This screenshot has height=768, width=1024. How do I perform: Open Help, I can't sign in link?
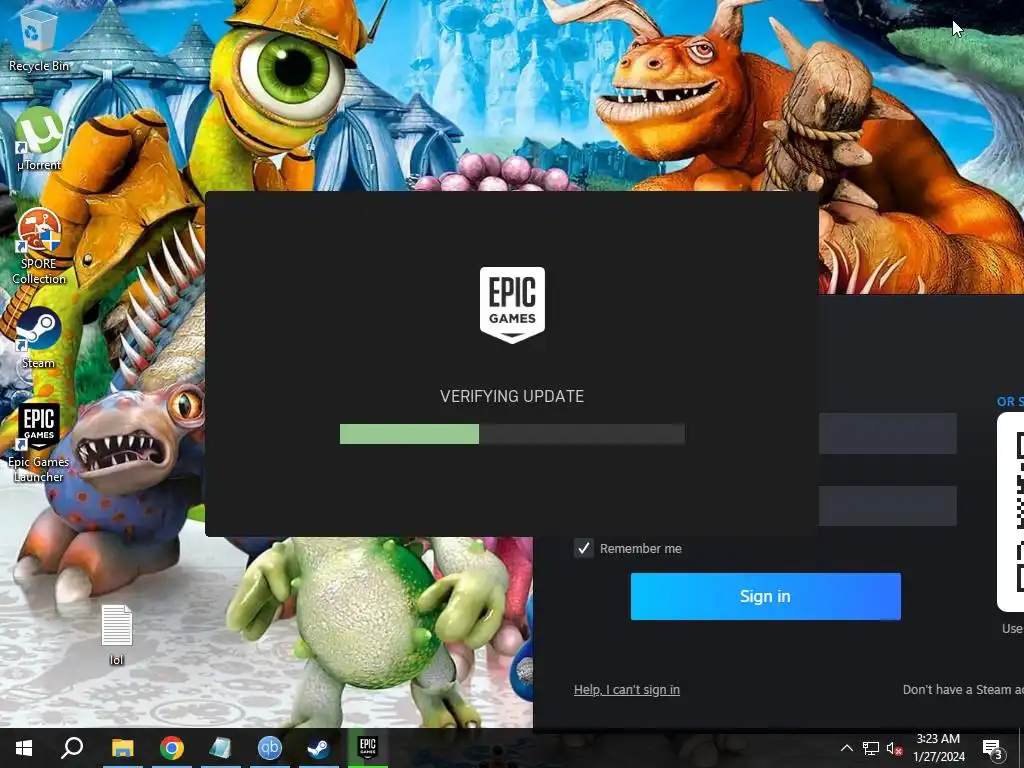(x=627, y=690)
